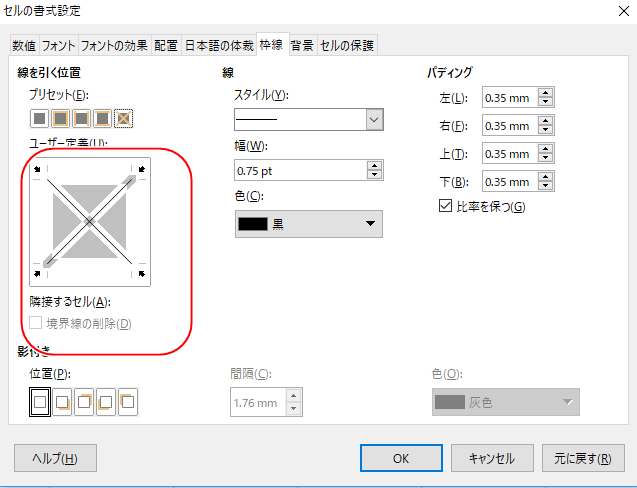Click the 左 padding input field
The width and height of the screenshot is (637, 488).
510,98
